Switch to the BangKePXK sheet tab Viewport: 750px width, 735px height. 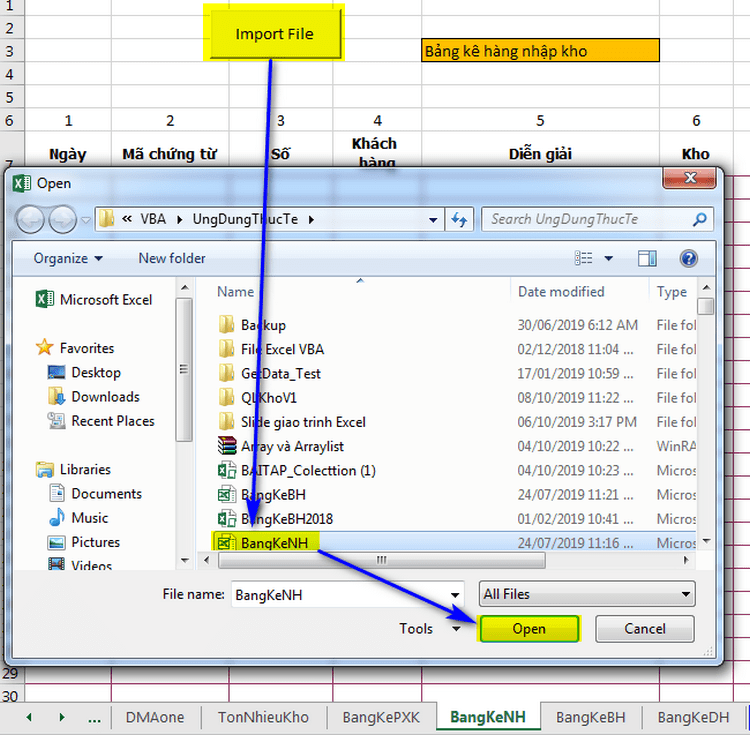pos(381,717)
